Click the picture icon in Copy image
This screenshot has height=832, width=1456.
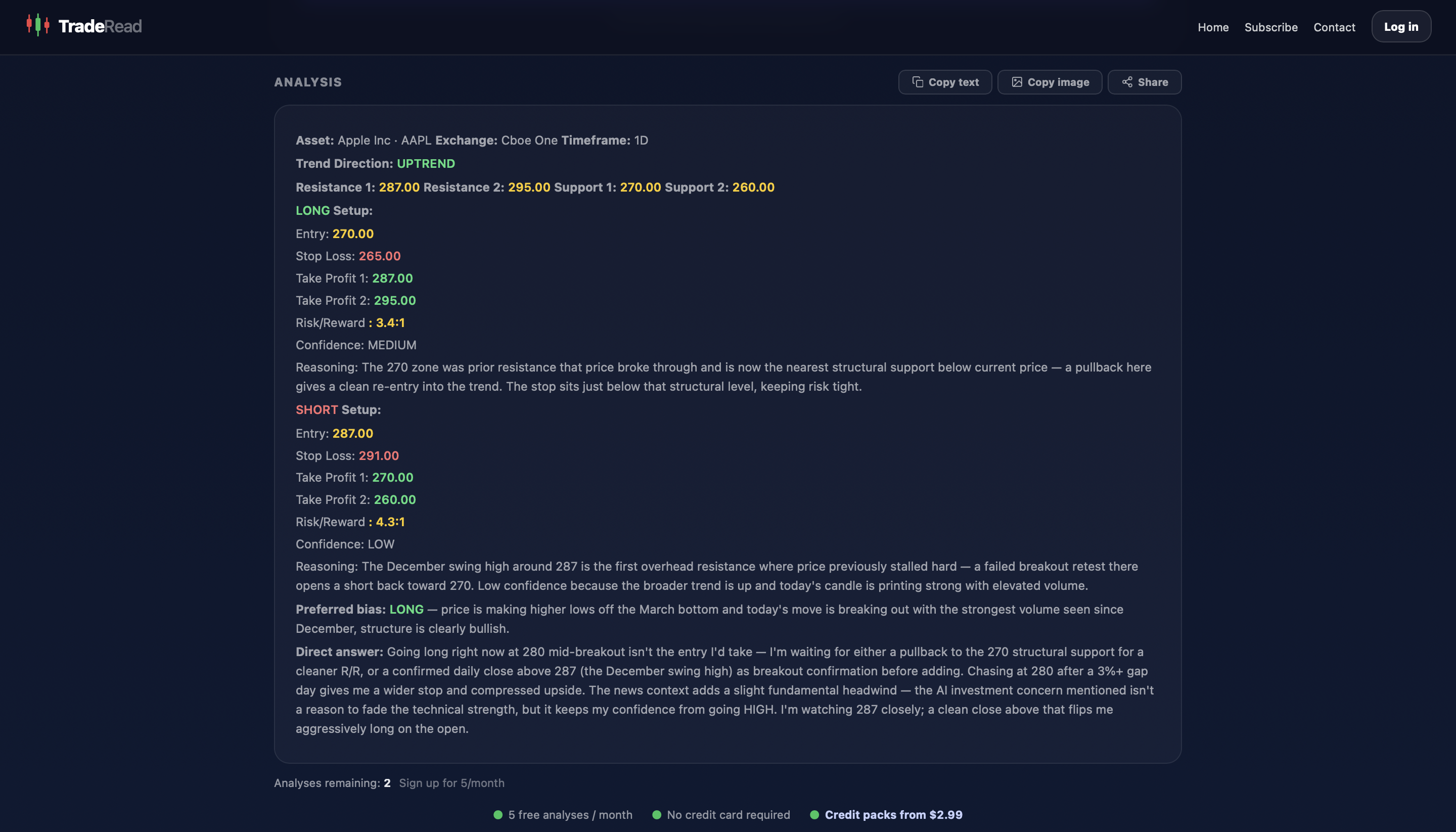tap(1017, 82)
